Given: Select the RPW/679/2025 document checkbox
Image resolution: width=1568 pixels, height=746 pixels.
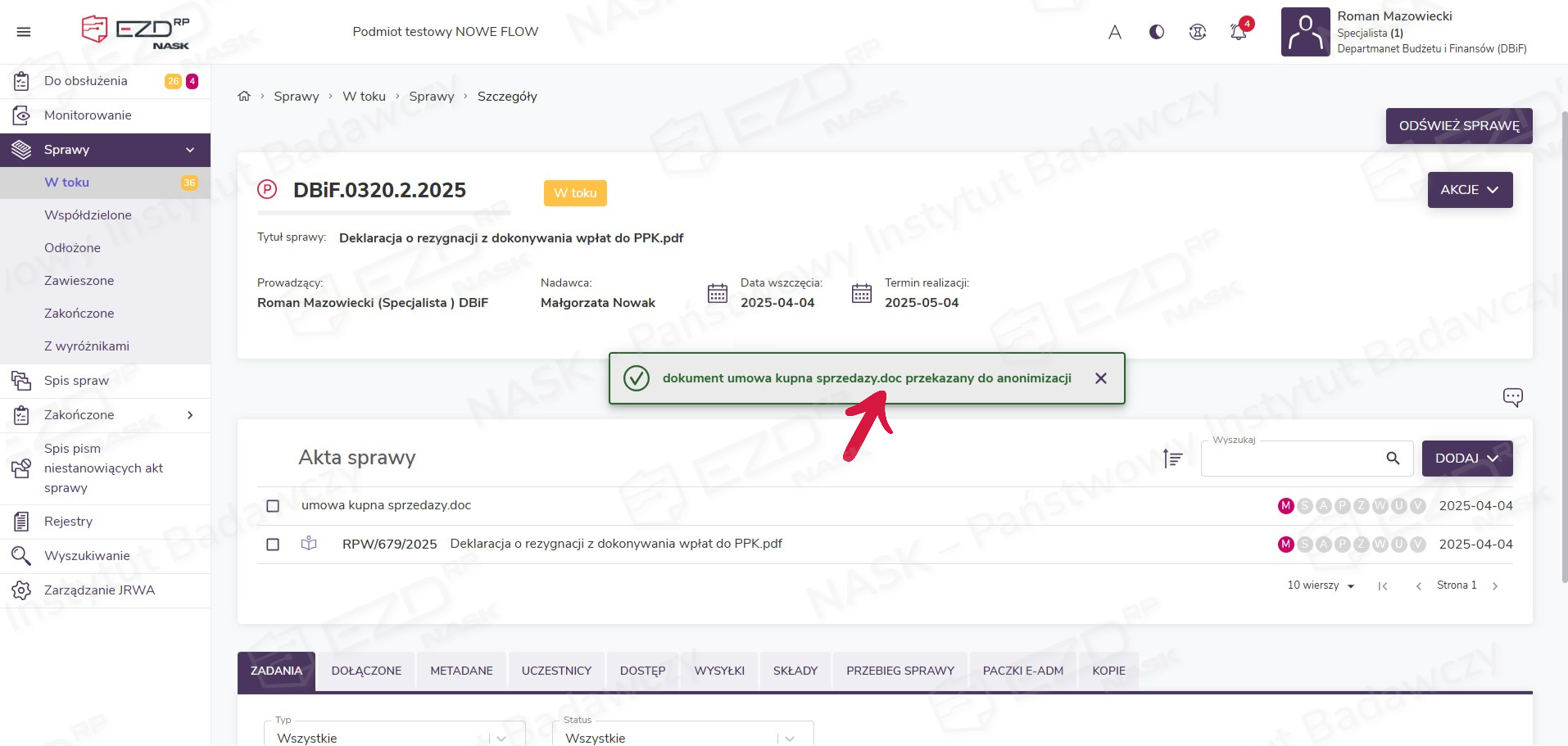Looking at the screenshot, I should tap(273, 545).
